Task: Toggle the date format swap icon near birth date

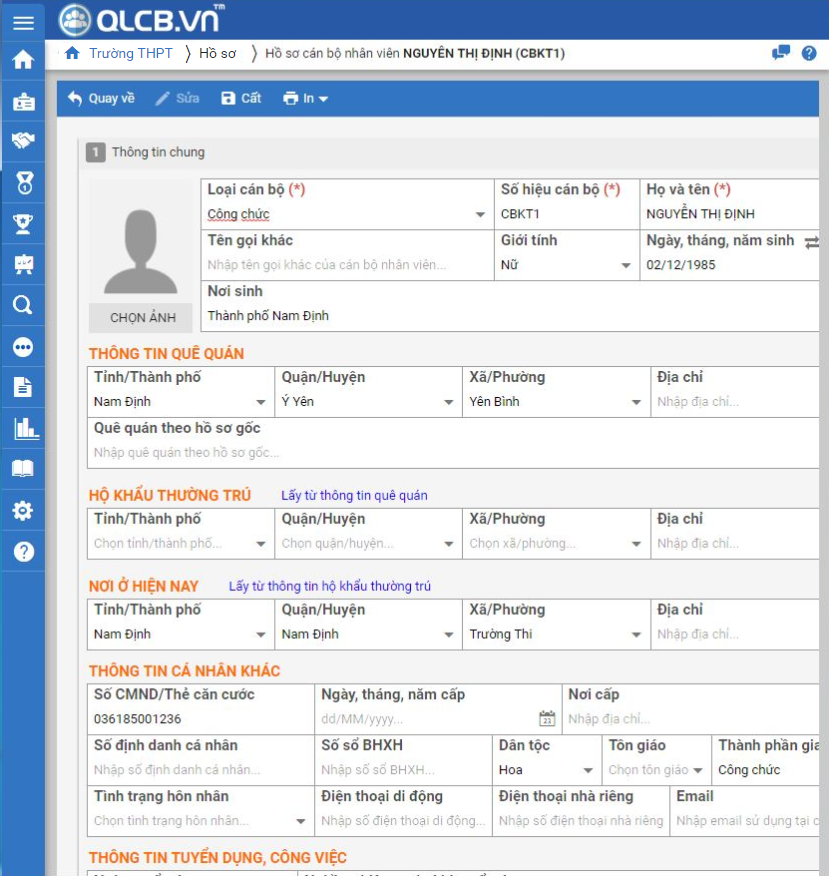Action: pyautogui.click(x=811, y=242)
